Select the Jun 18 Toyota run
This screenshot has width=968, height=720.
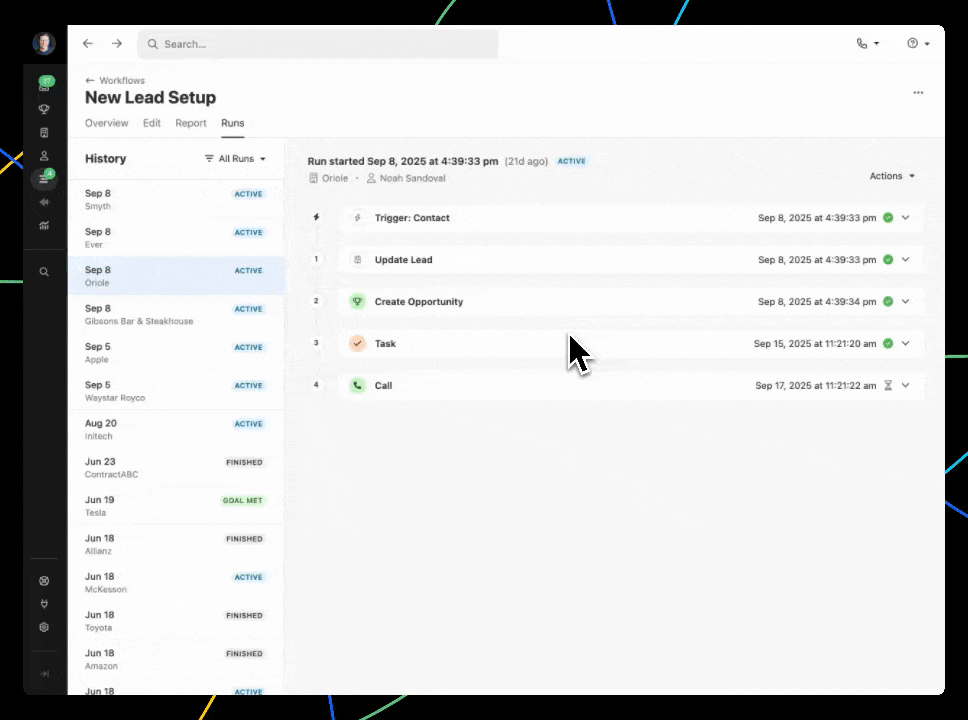[176, 620]
